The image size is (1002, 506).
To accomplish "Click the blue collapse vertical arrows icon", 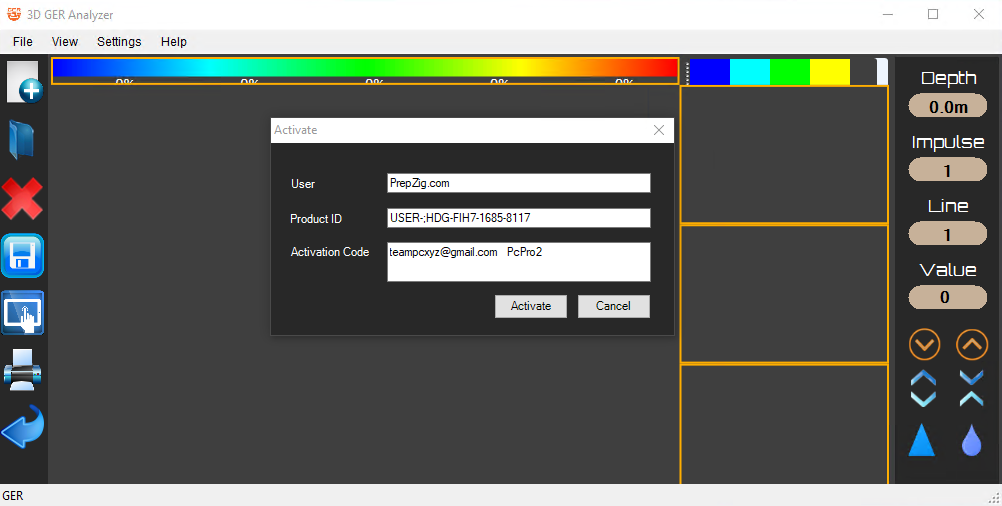I will tap(971, 389).
